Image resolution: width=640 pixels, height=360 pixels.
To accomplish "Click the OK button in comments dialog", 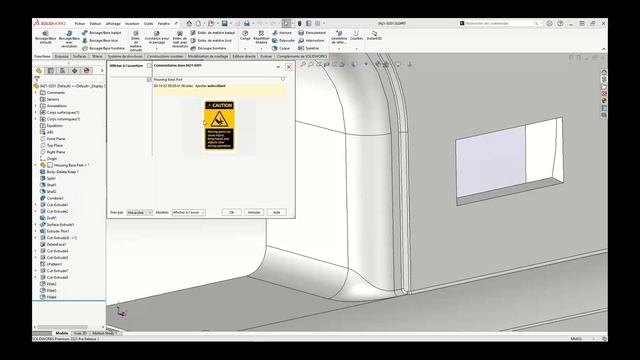I will (x=231, y=213).
